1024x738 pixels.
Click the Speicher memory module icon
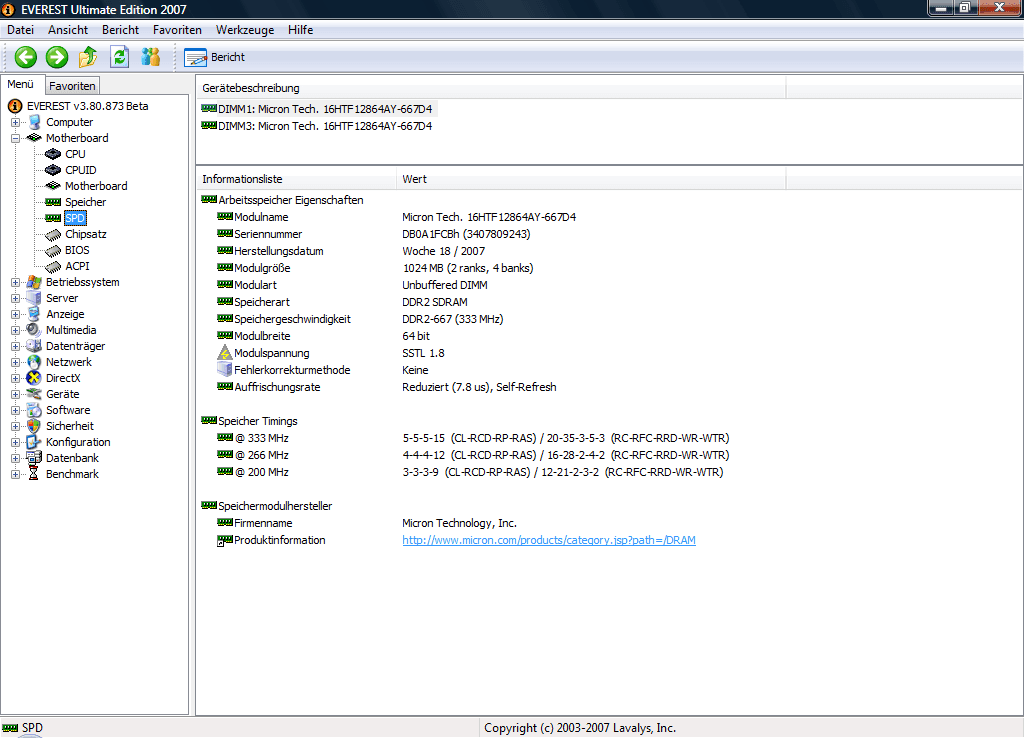[x=53, y=202]
